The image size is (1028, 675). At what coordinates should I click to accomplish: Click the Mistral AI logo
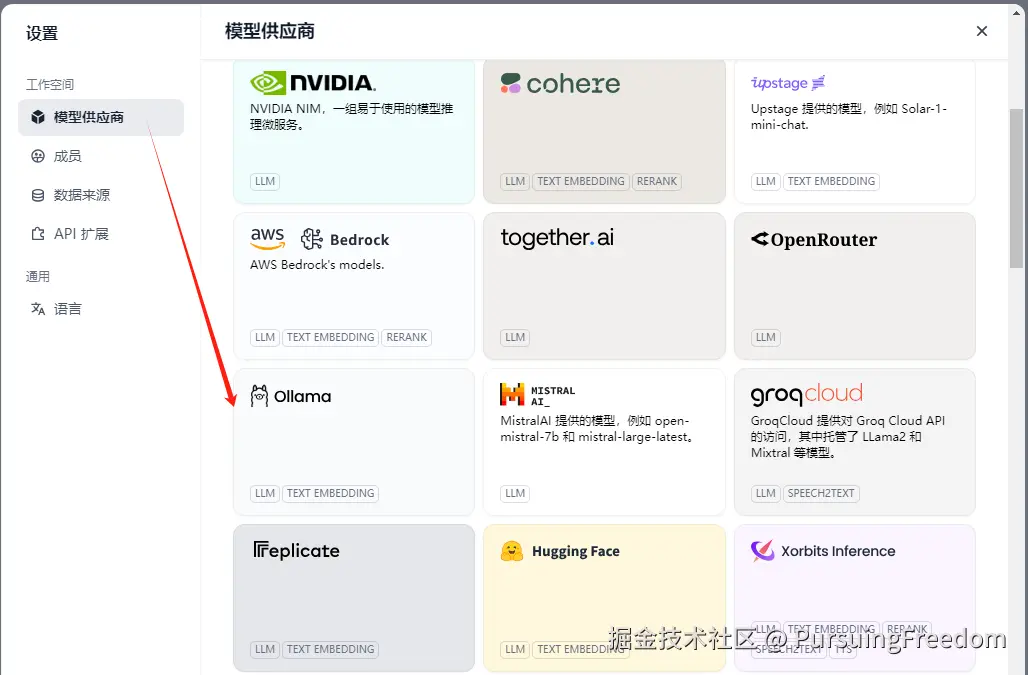coord(538,395)
